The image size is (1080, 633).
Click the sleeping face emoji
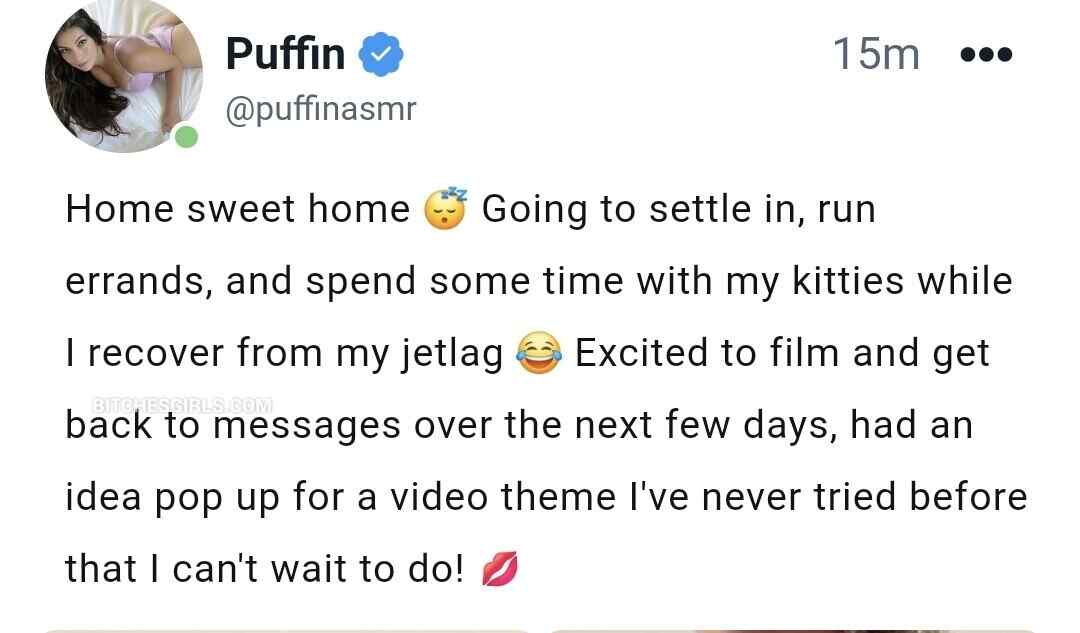click(x=446, y=209)
